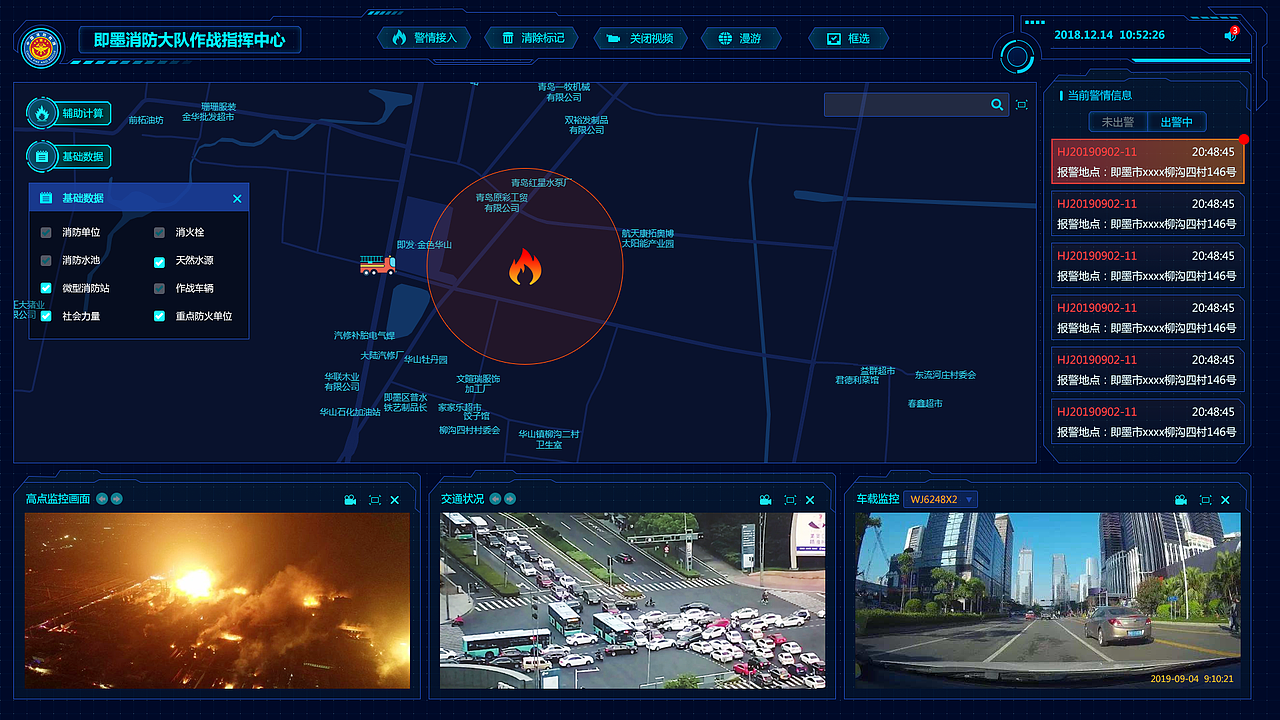Click map label 汽修补胎电气焊
Screen dimensions: 1280x720
364,336
